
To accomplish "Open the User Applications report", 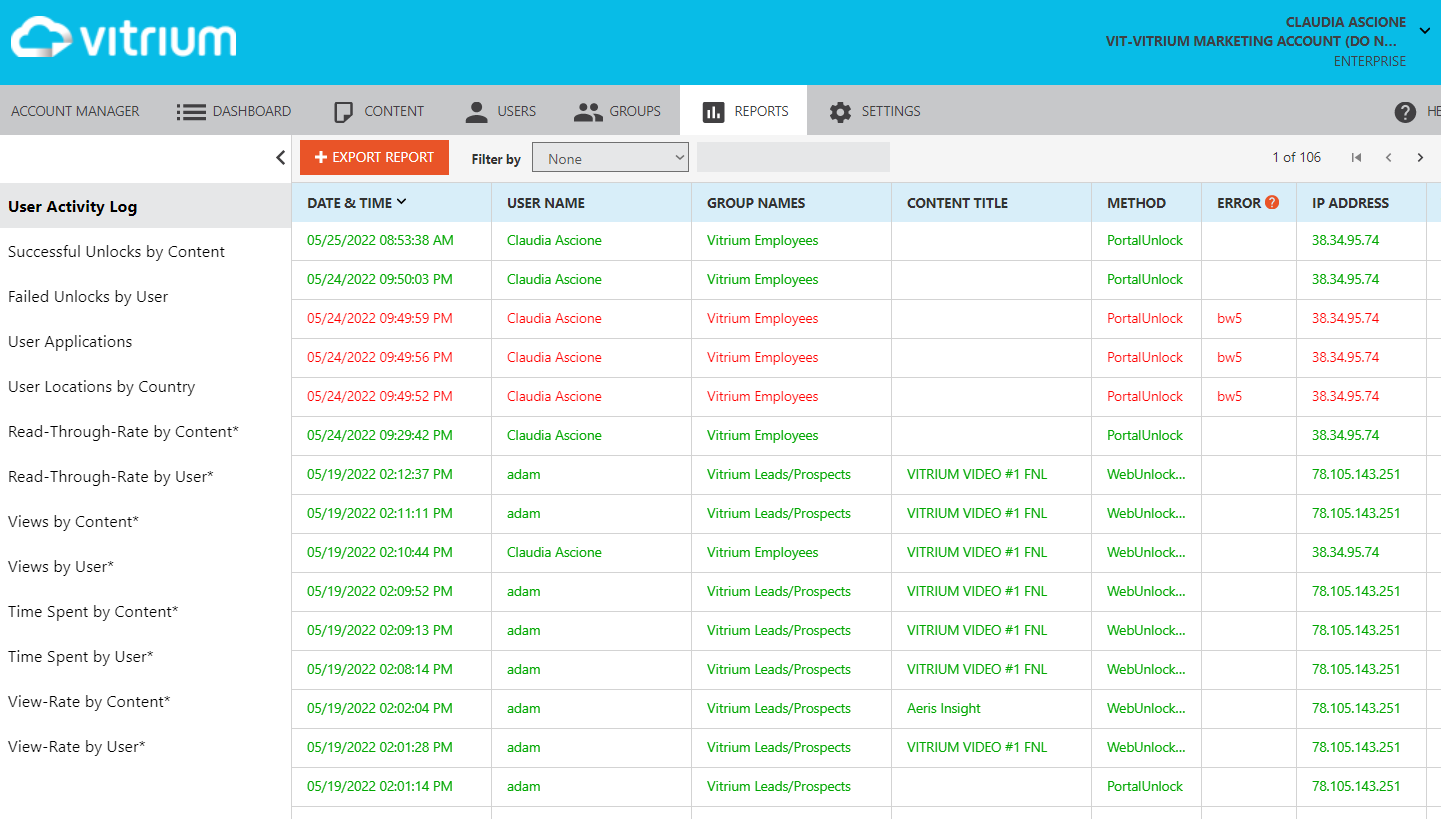I will pyautogui.click(x=70, y=342).
